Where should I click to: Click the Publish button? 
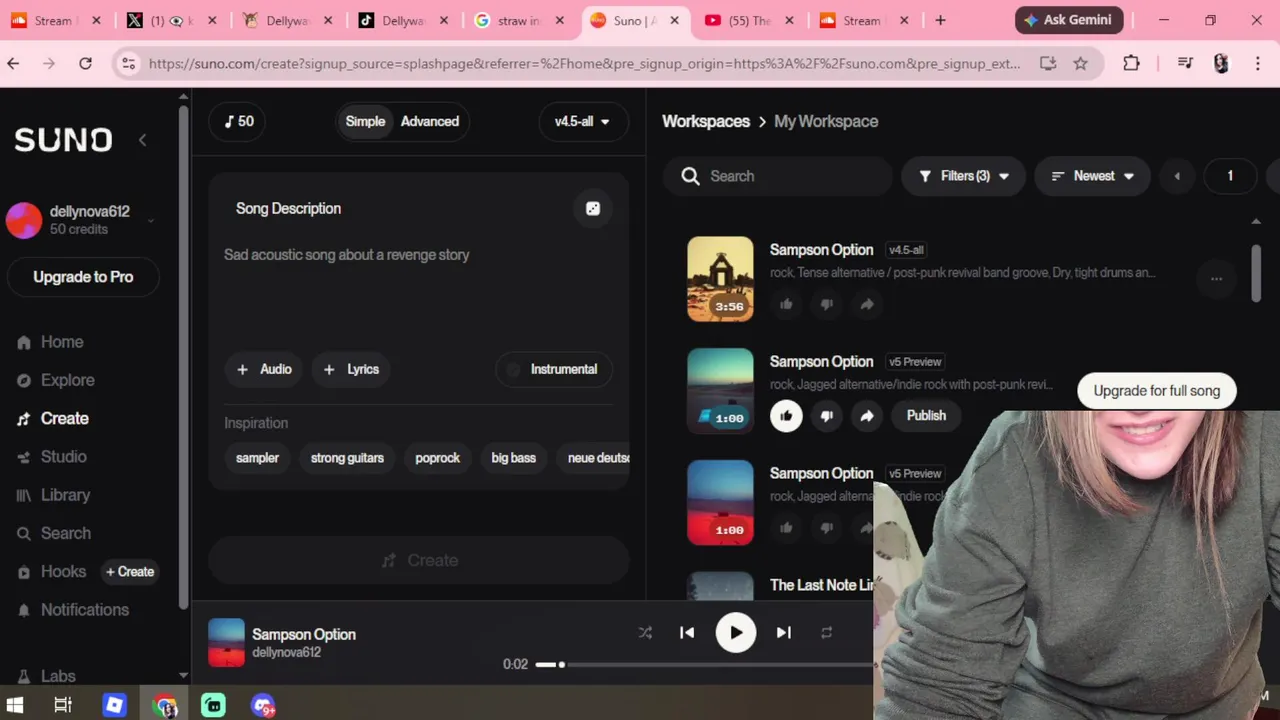tap(926, 416)
